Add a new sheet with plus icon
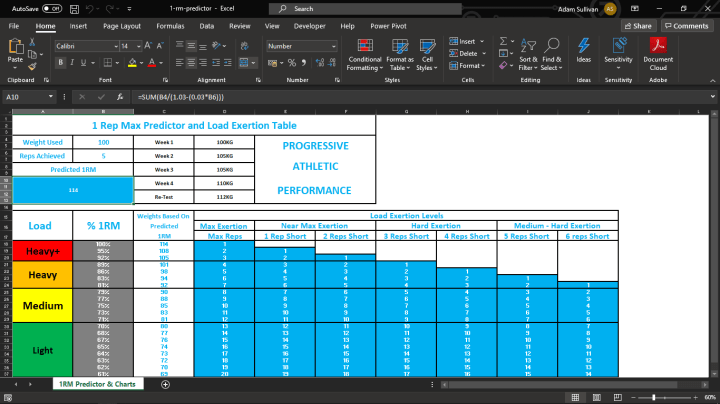 165,384
